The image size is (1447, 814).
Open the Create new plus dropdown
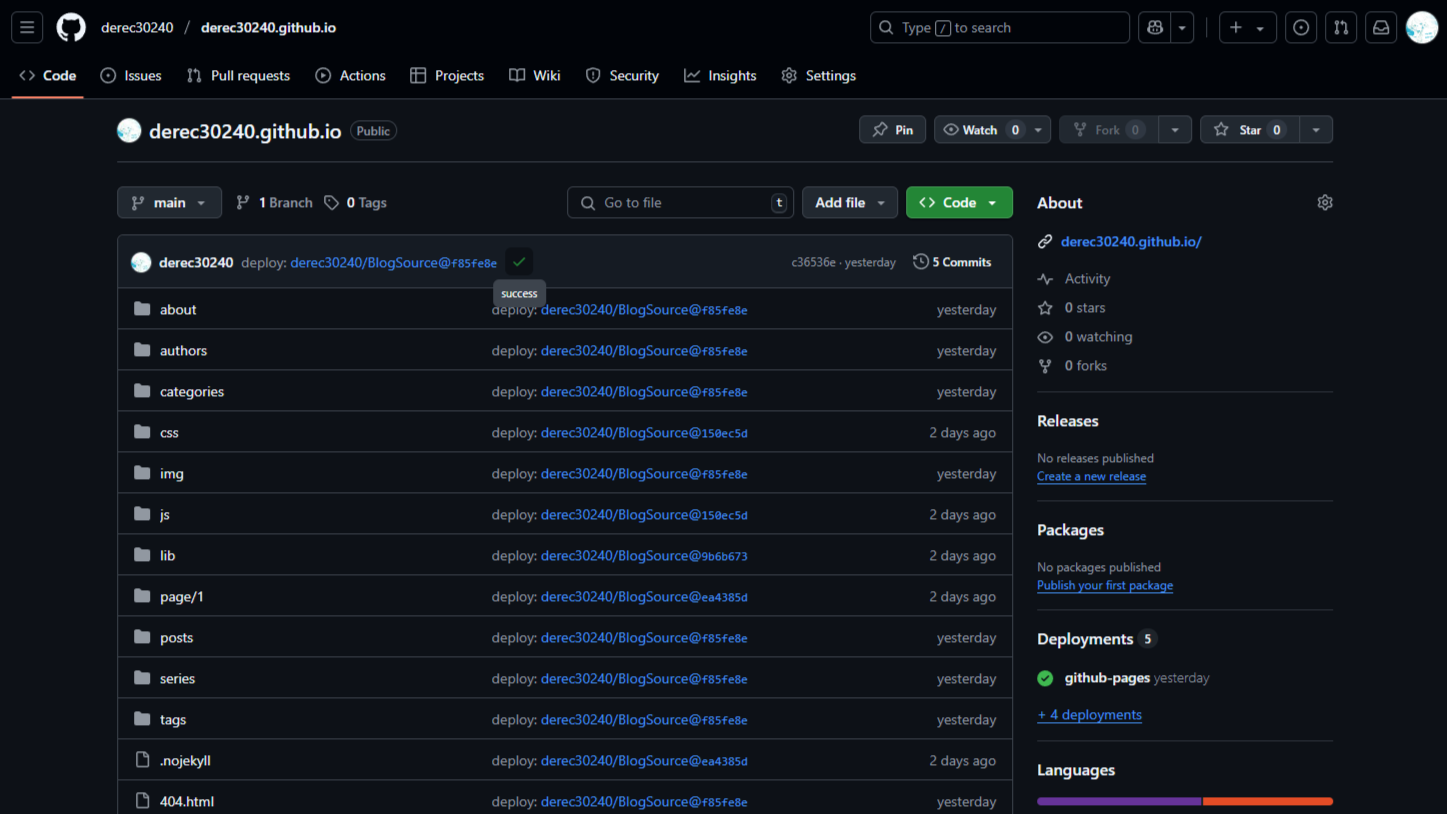point(1247,28)
